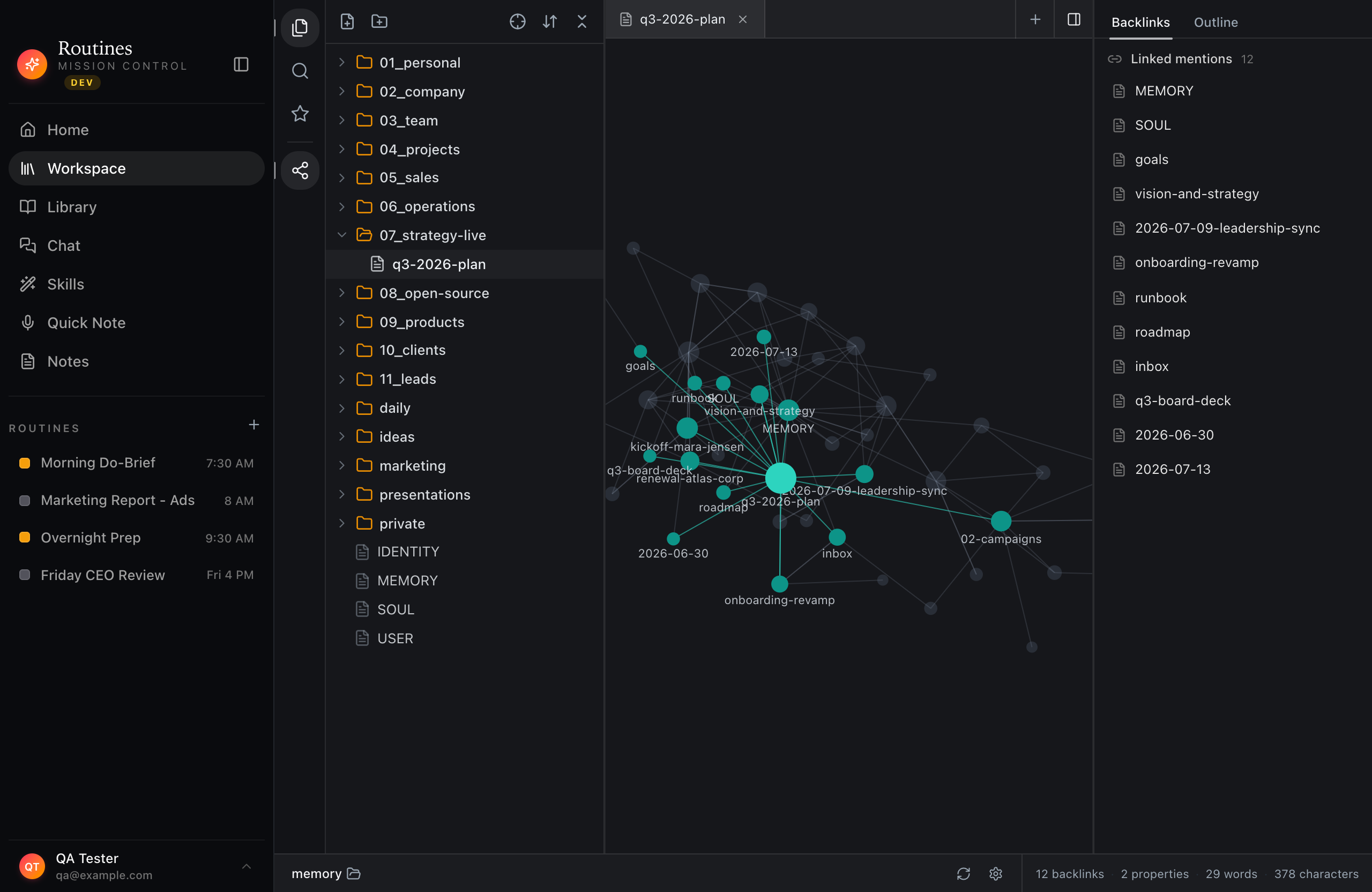Click '378 characters' in the status bar
Screen dimensions: 1372x892
pos(1317,874)
